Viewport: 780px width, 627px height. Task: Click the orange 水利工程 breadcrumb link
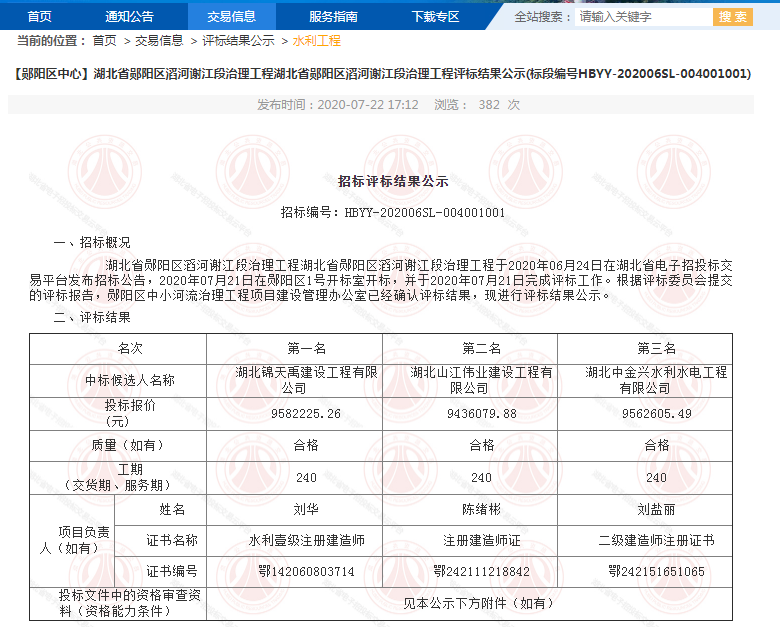pyautogui.click(x=316, y=41)
